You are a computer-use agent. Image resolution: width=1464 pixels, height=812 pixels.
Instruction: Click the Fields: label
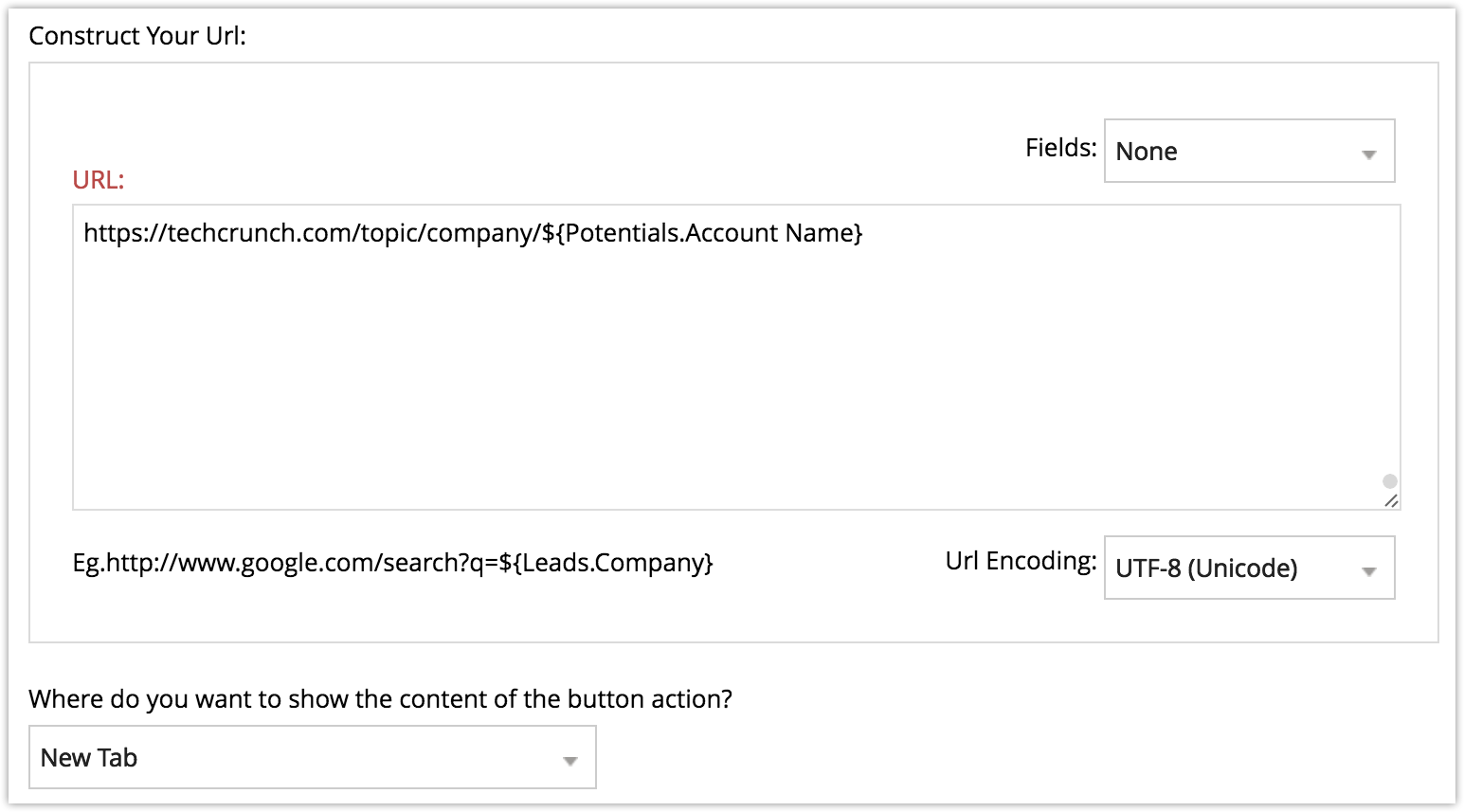click(x=1060, y=148)
